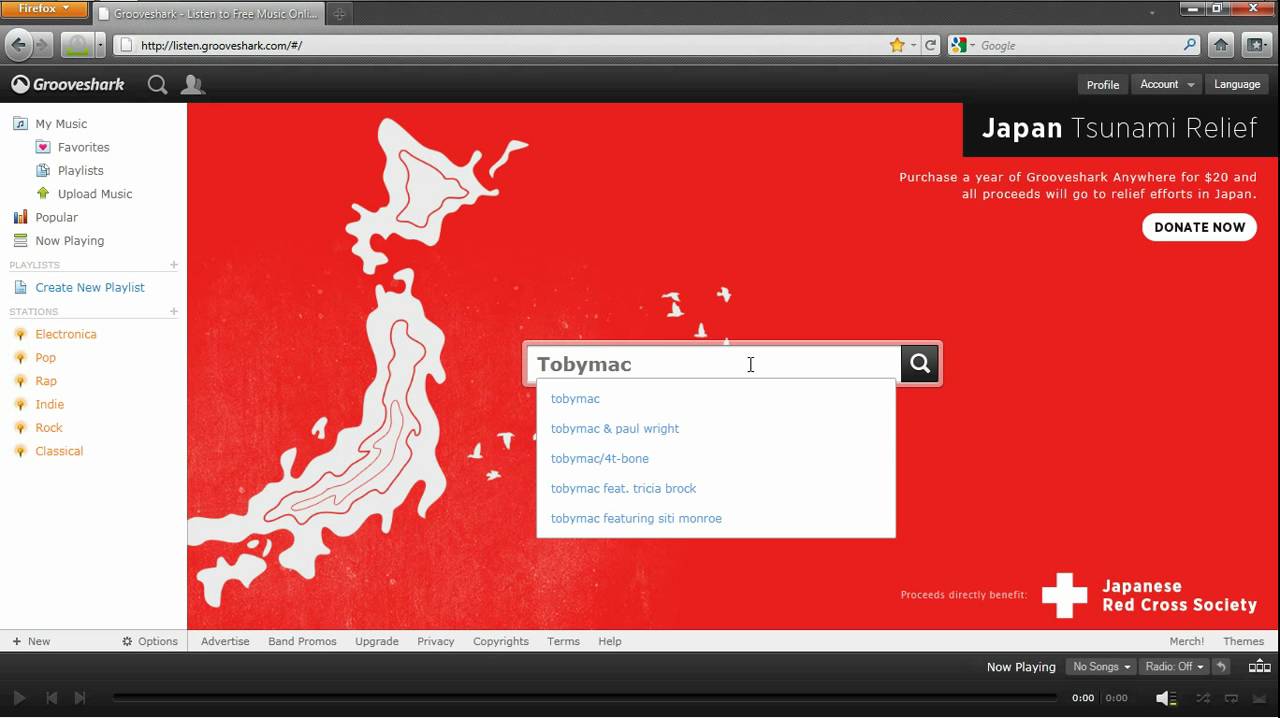Toggle the queue size display icon

(1260, 667)
